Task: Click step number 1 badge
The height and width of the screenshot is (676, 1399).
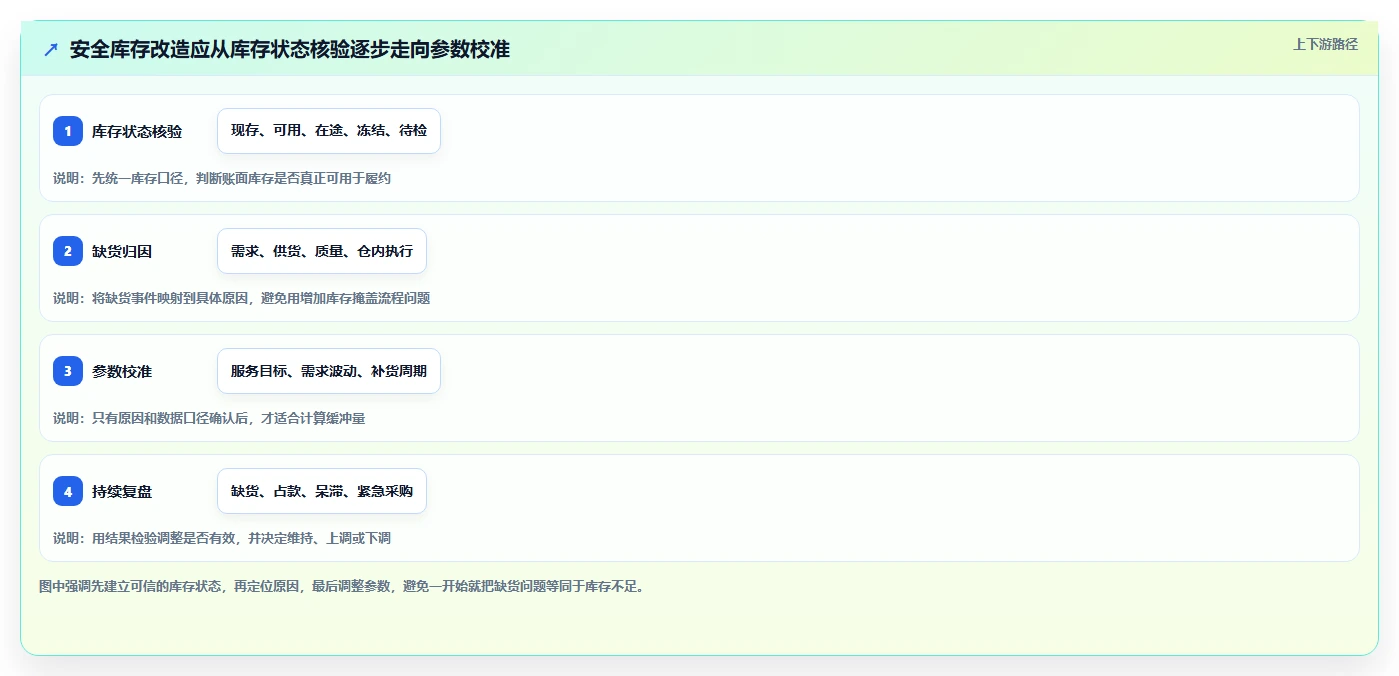Action: pyautogui.click(x=68, y=131)
